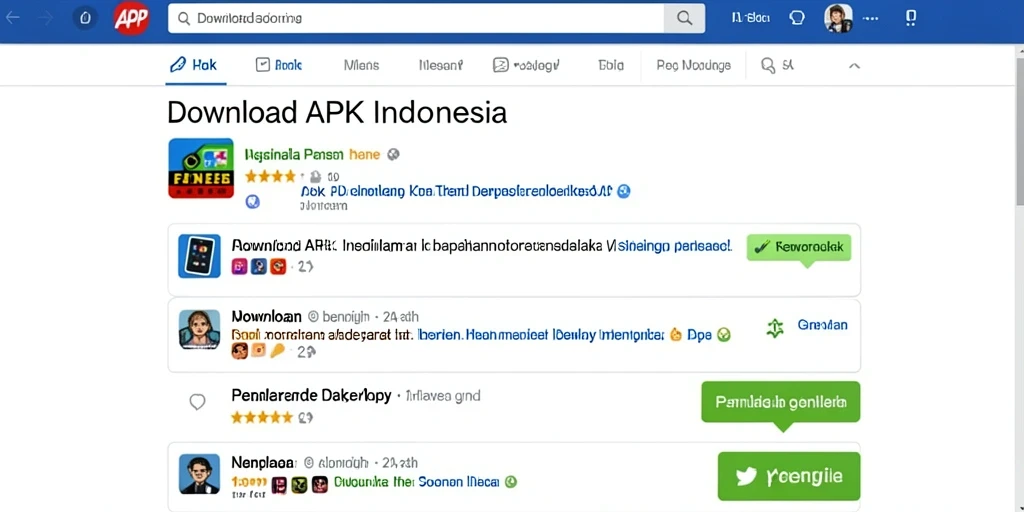1024x512 pixels.
Task: Click the vertical scrollbar on the right edge
Action: point(1019,131)
